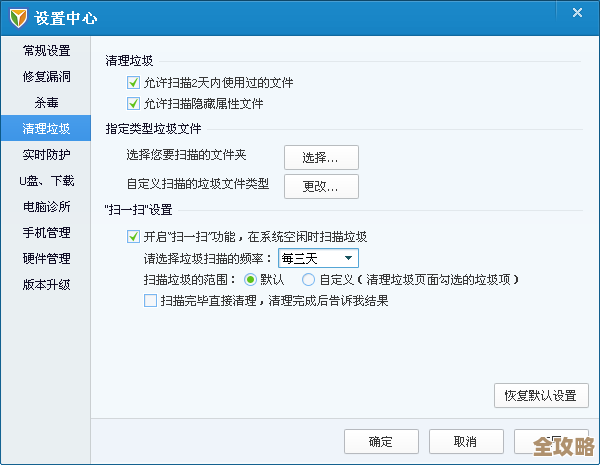Image resolution: width=600 pixels, height=465 pixels.
Task: Close the 设置中心 window
Action: point(577,13)
